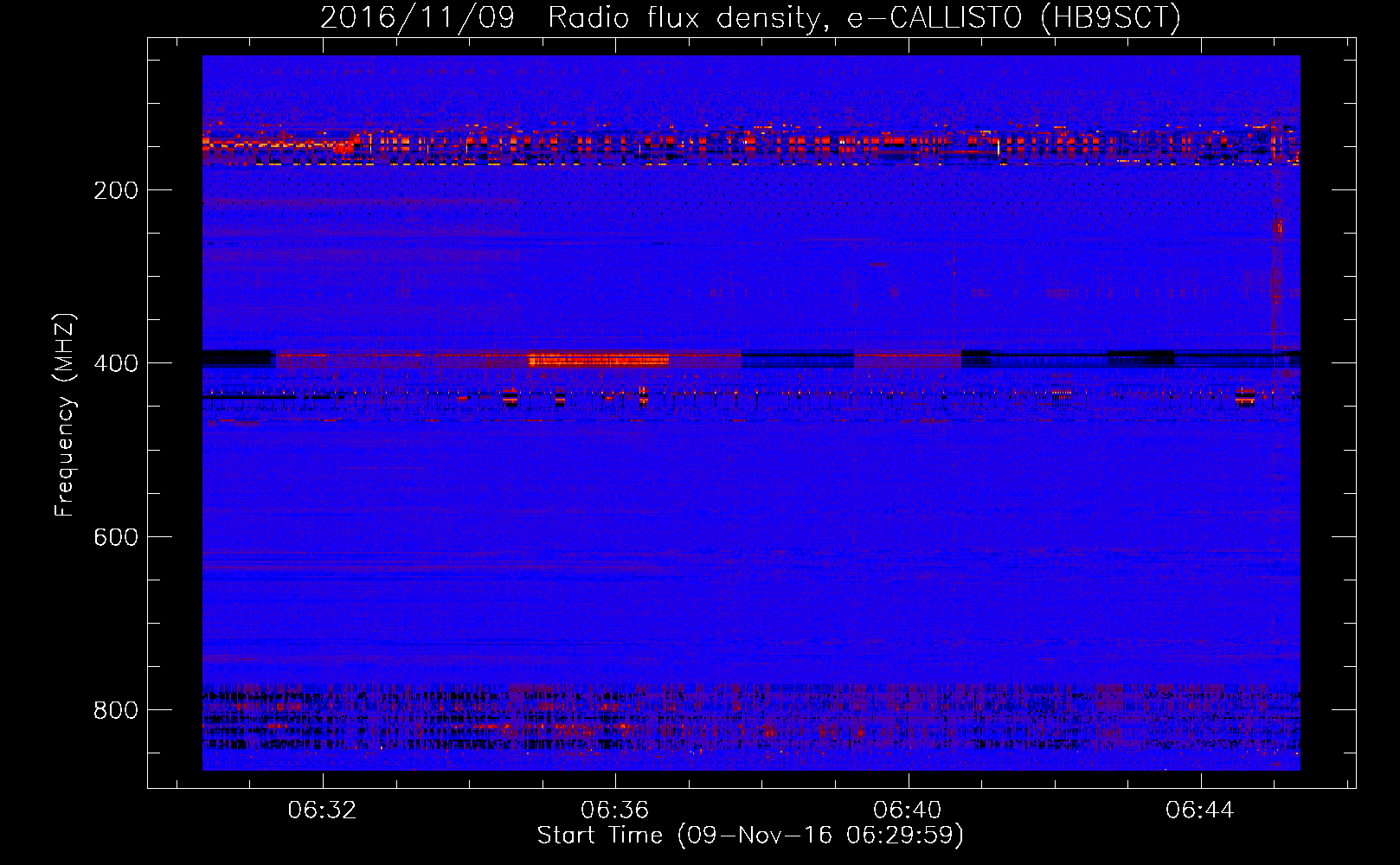Click the 06:40 time tick label
This screenshot has width=1400, height=865.
[908, 810]
